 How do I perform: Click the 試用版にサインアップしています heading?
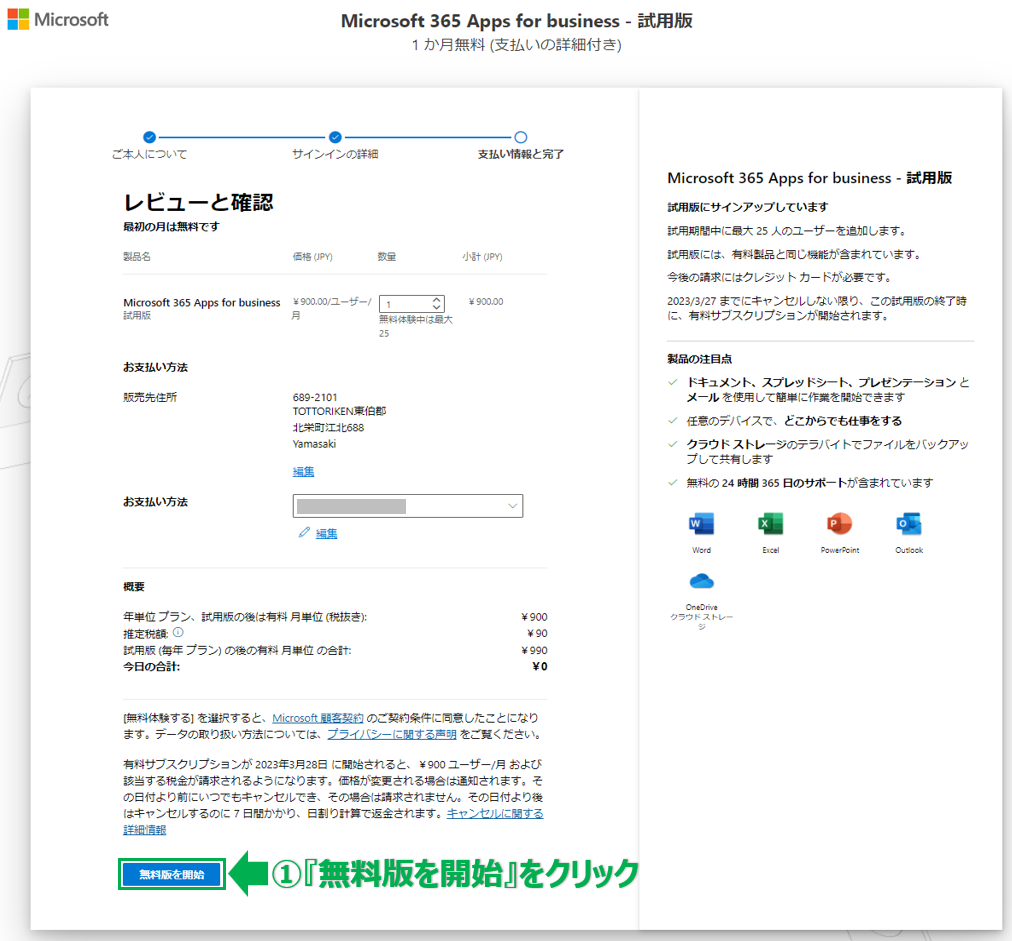(x=747, y=207)
